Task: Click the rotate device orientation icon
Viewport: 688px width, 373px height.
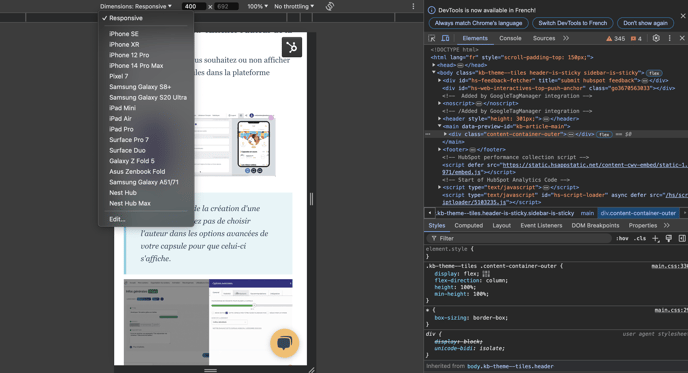Action: pos(330,6)
